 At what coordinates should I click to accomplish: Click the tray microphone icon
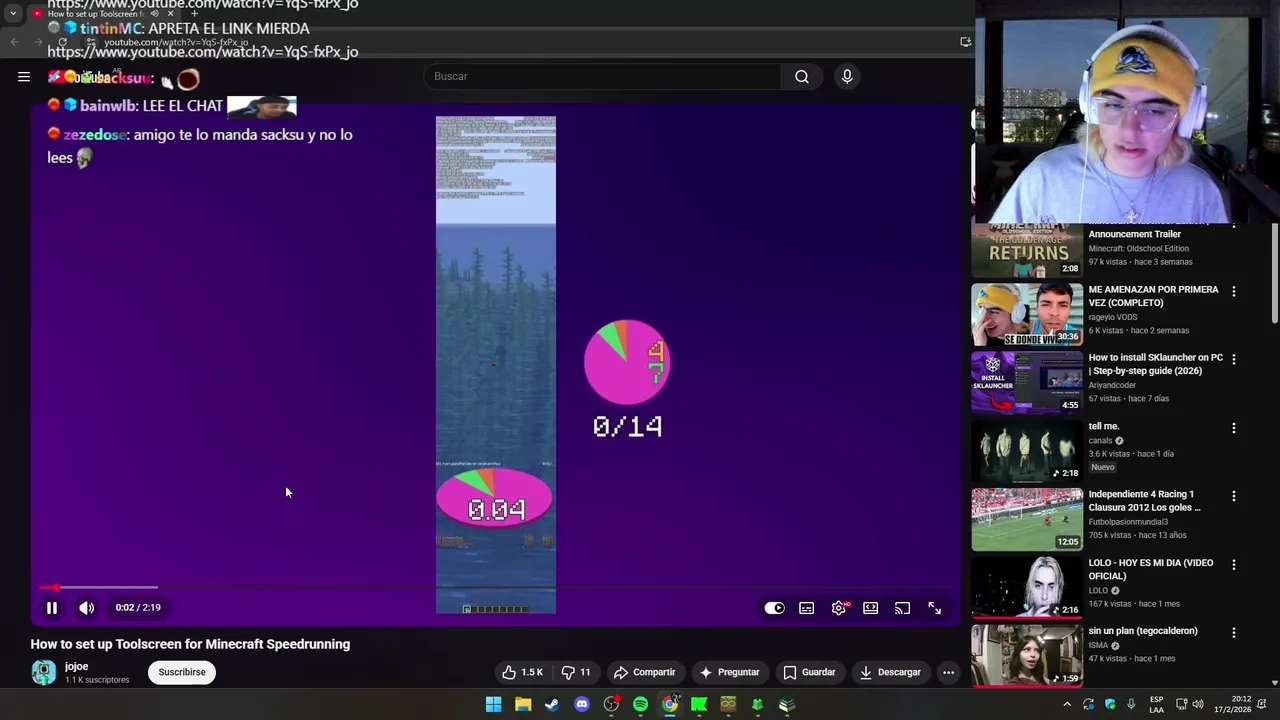1131,704
